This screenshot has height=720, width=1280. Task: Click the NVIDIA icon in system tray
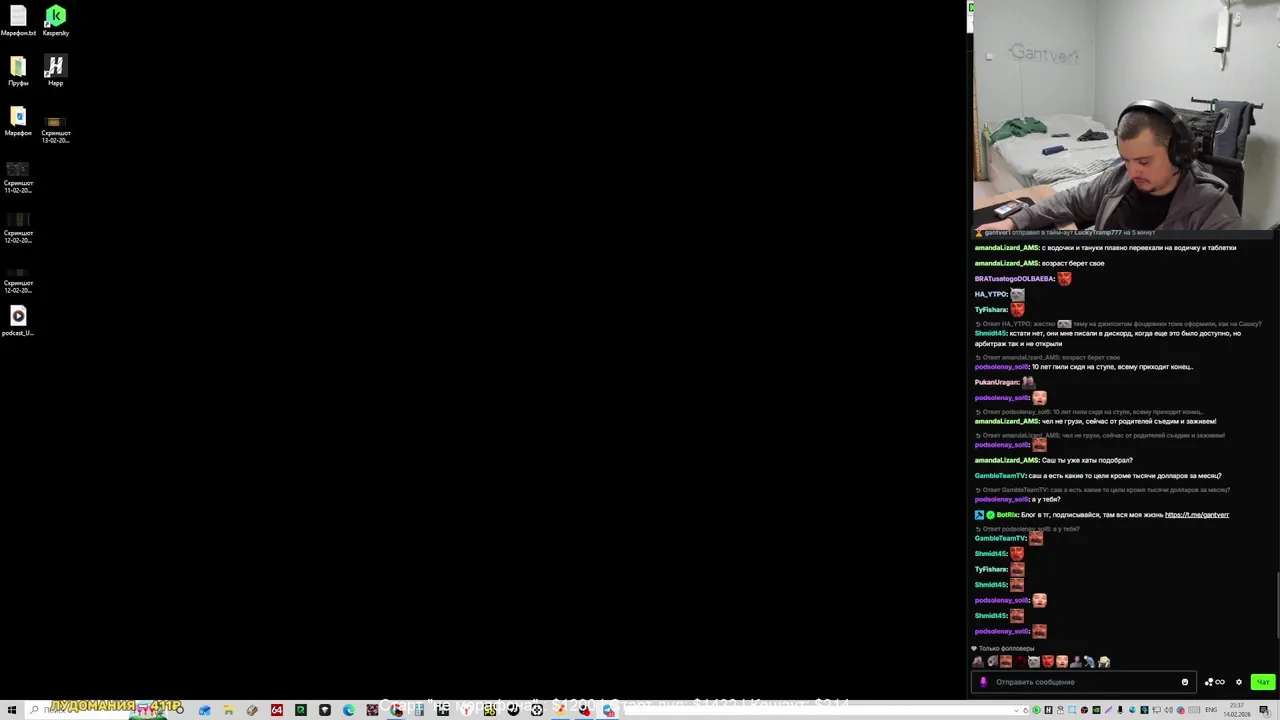tap(1096, 710)
